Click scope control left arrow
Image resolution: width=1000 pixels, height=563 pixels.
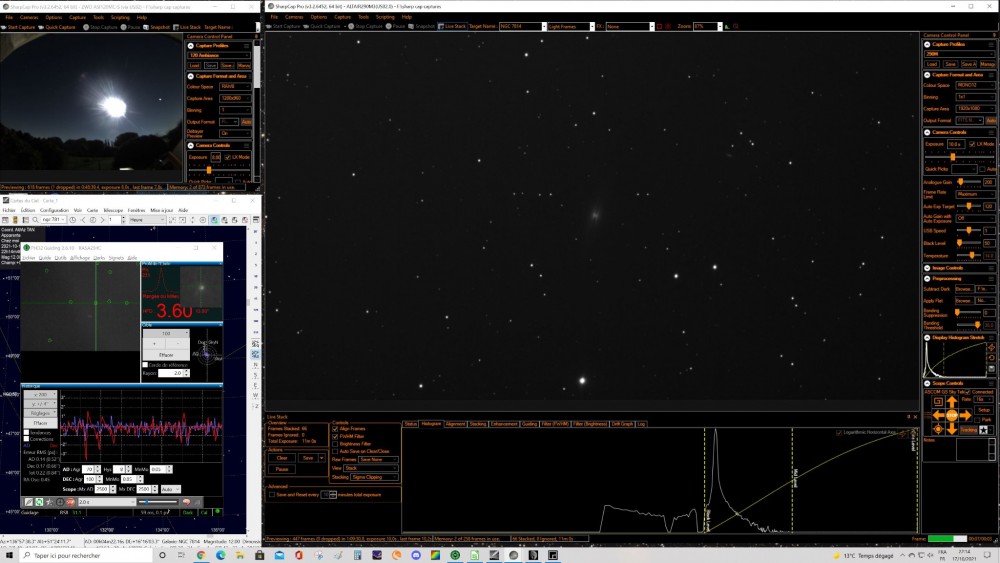tap(938, 415)
